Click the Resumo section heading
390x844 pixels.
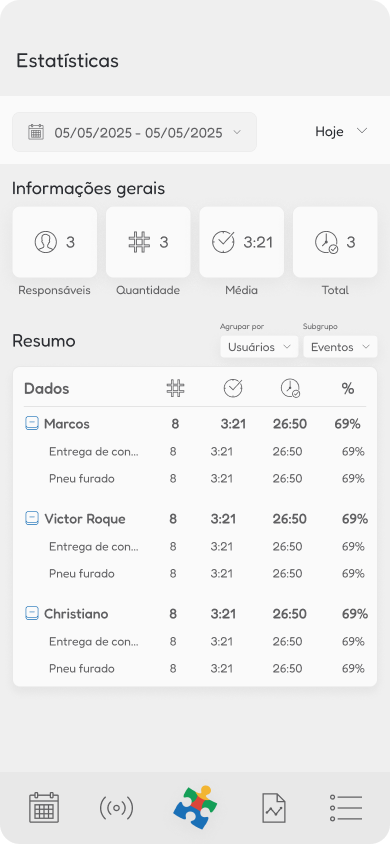tap(44, 341)
